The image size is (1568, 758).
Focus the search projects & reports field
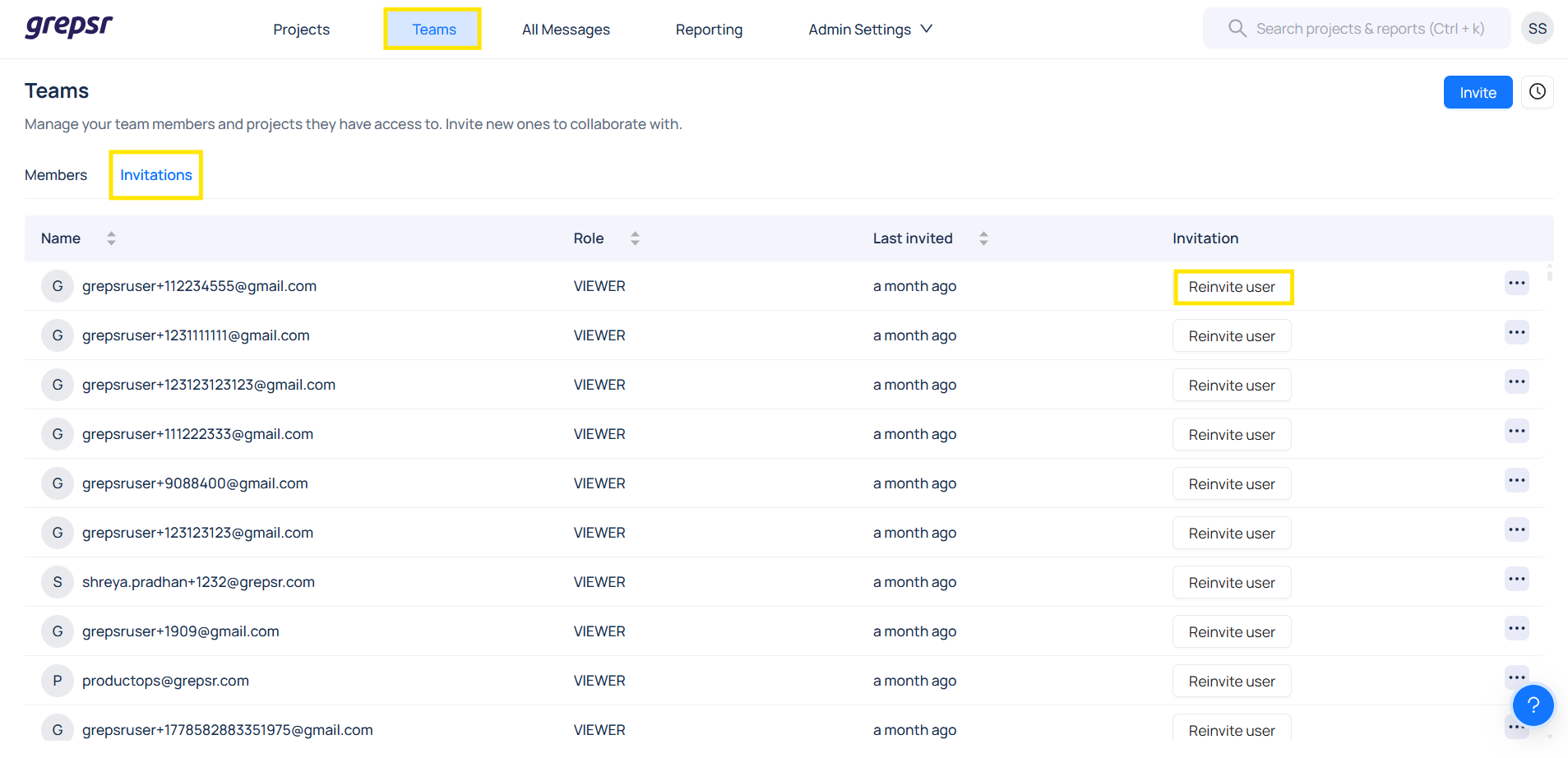tap(1357, 29)
